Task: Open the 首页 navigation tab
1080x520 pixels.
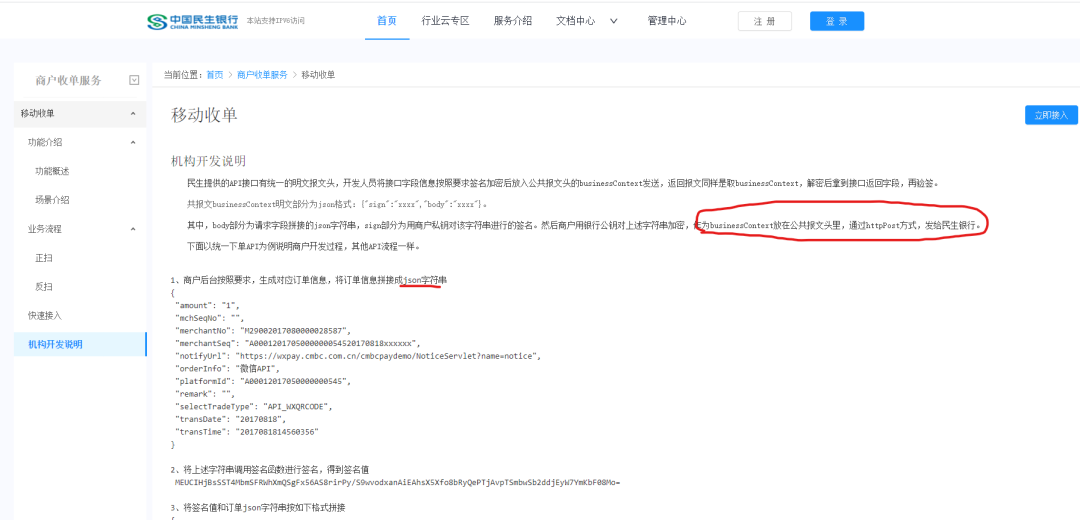Action: click(386, 21)
